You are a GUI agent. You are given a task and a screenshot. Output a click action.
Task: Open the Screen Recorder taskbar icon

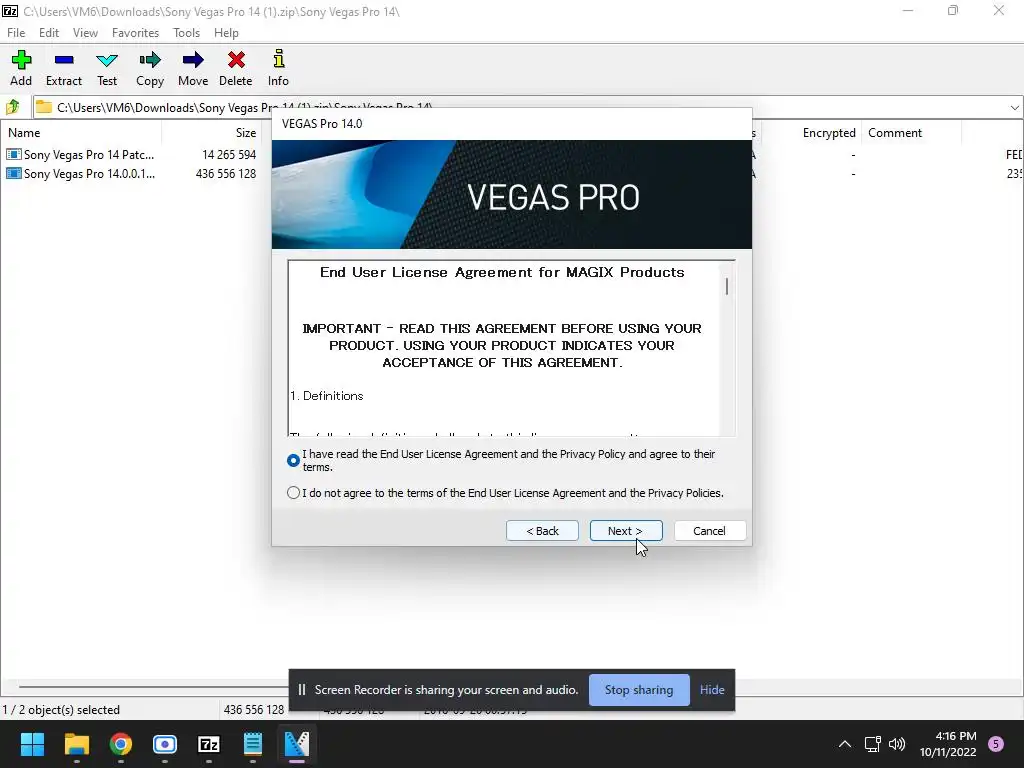point(165,744)
